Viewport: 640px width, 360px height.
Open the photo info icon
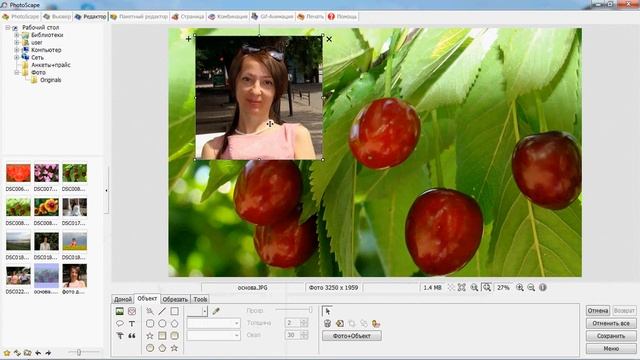(542, 287)
